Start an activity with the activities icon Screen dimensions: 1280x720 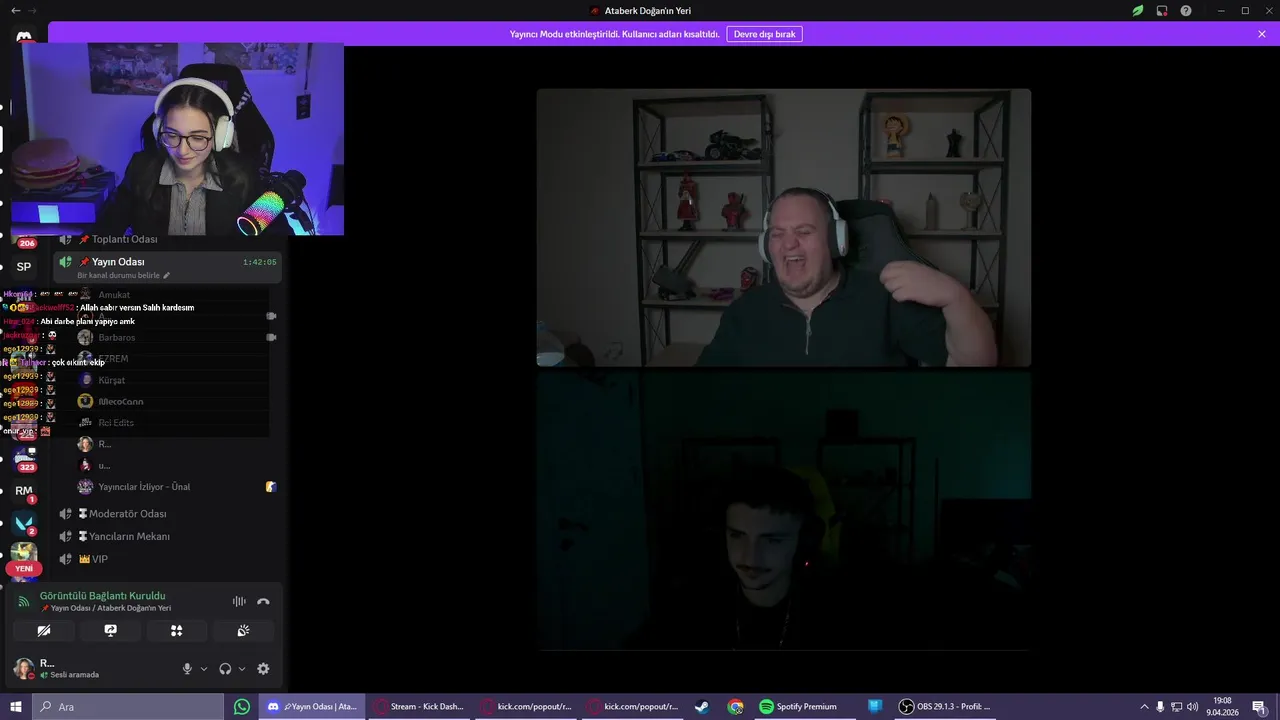[x=176, y=631]
